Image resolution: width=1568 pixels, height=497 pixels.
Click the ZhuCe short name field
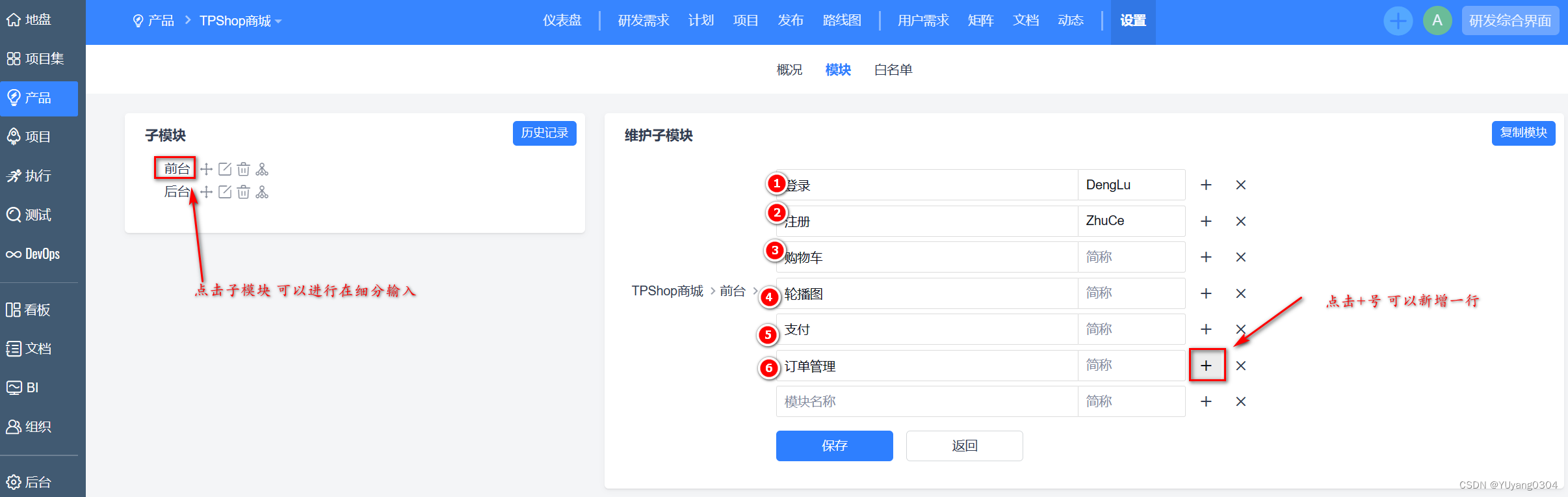pos(1132,221)
